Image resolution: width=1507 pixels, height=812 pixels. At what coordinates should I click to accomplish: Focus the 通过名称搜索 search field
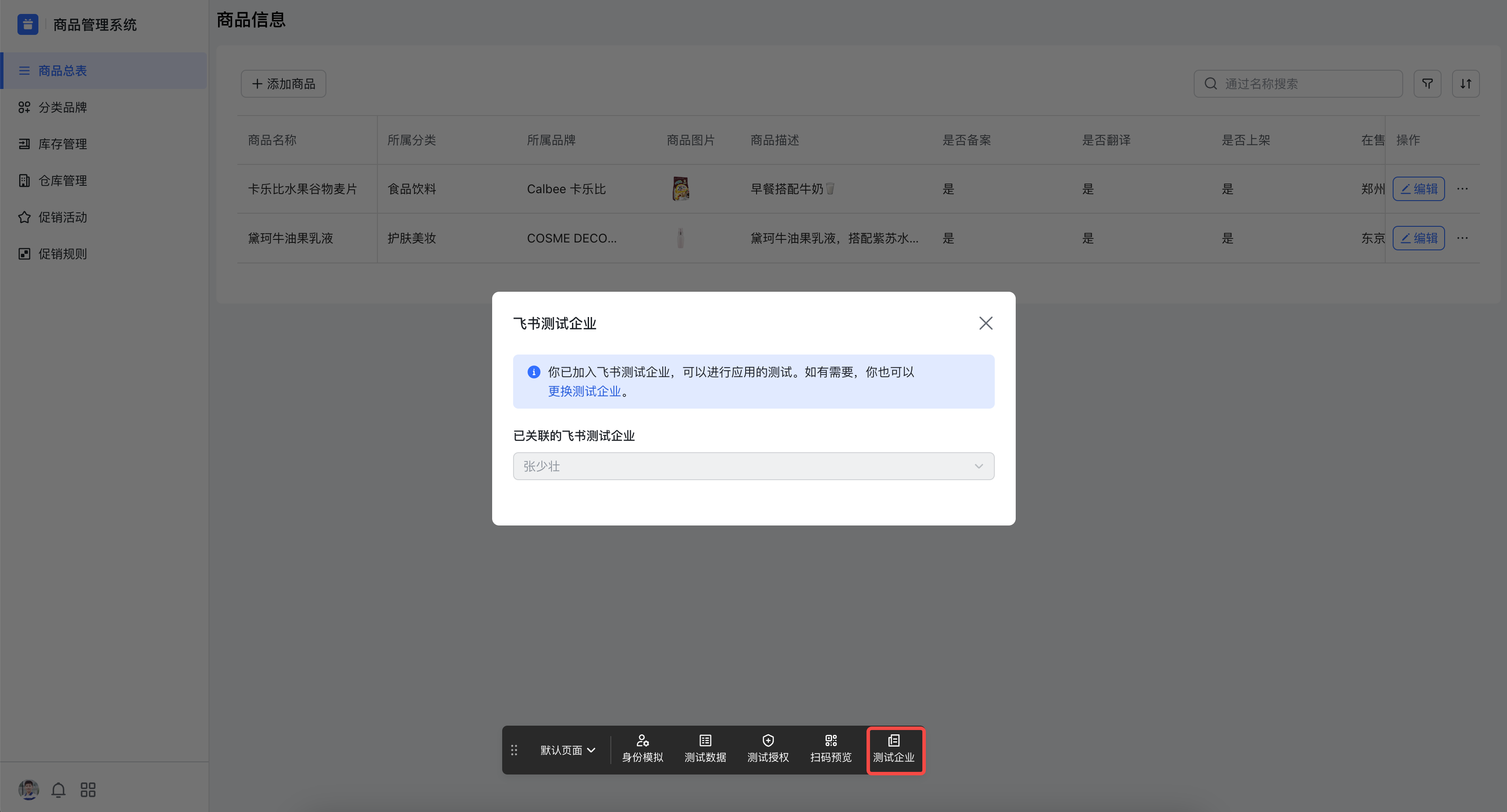click(1298, 84)
